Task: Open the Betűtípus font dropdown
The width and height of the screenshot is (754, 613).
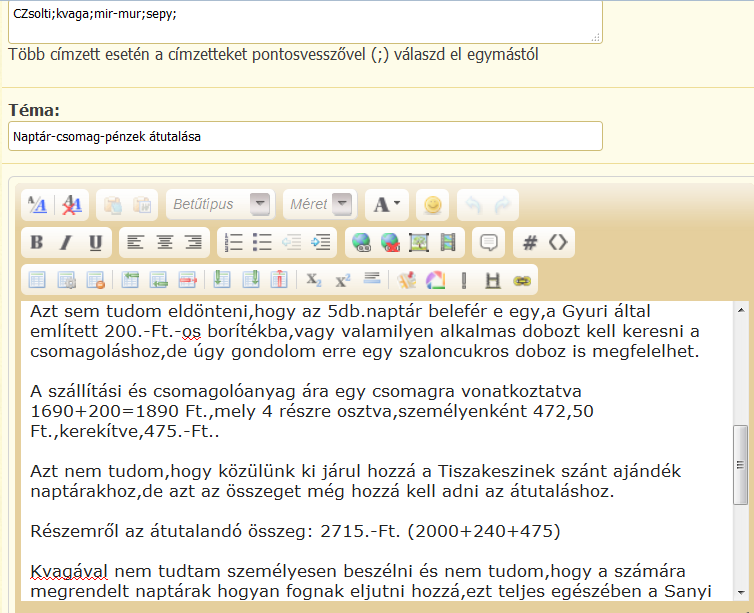Action: click(x=219, y=204)
